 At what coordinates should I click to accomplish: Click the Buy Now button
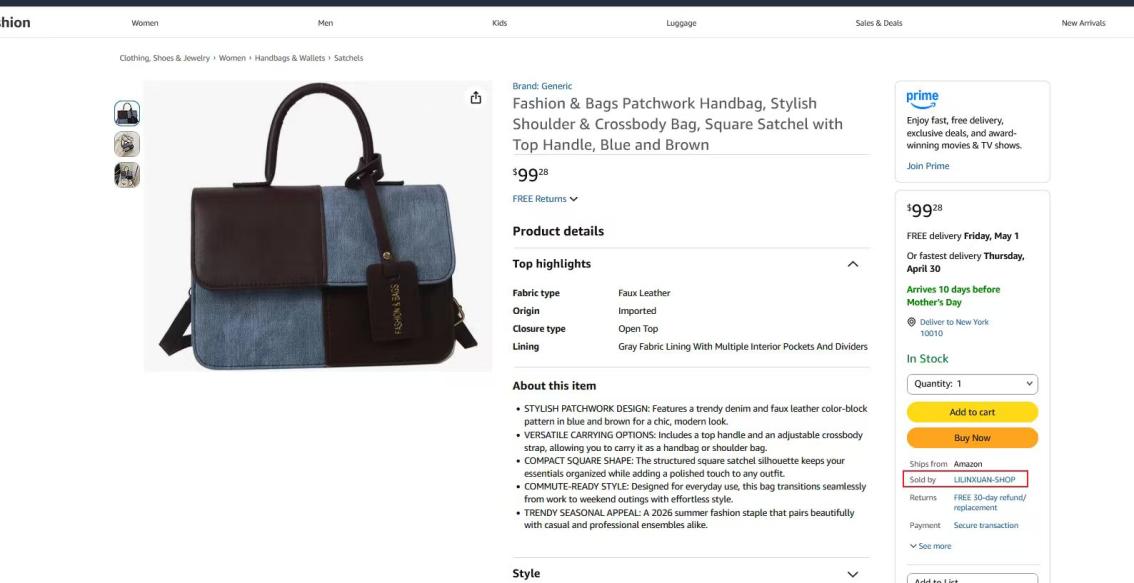[x=972, y=438]
